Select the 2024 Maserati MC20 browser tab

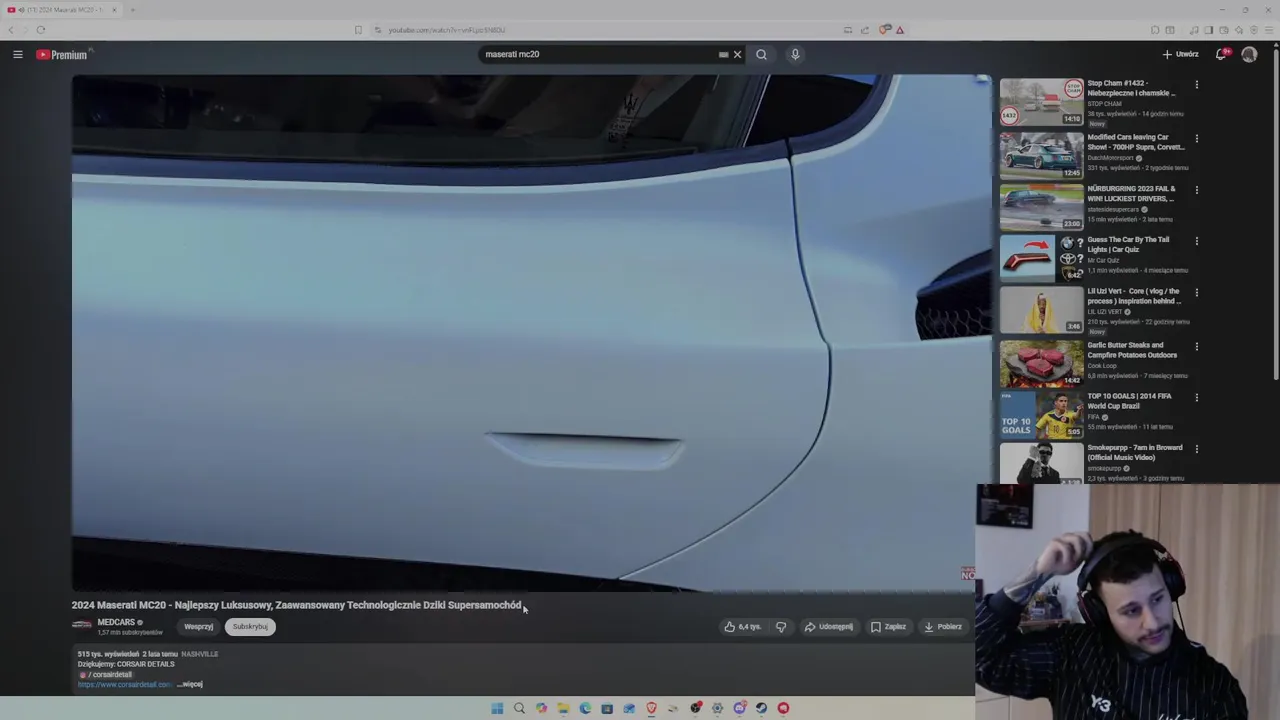click(x=62, y=10)
